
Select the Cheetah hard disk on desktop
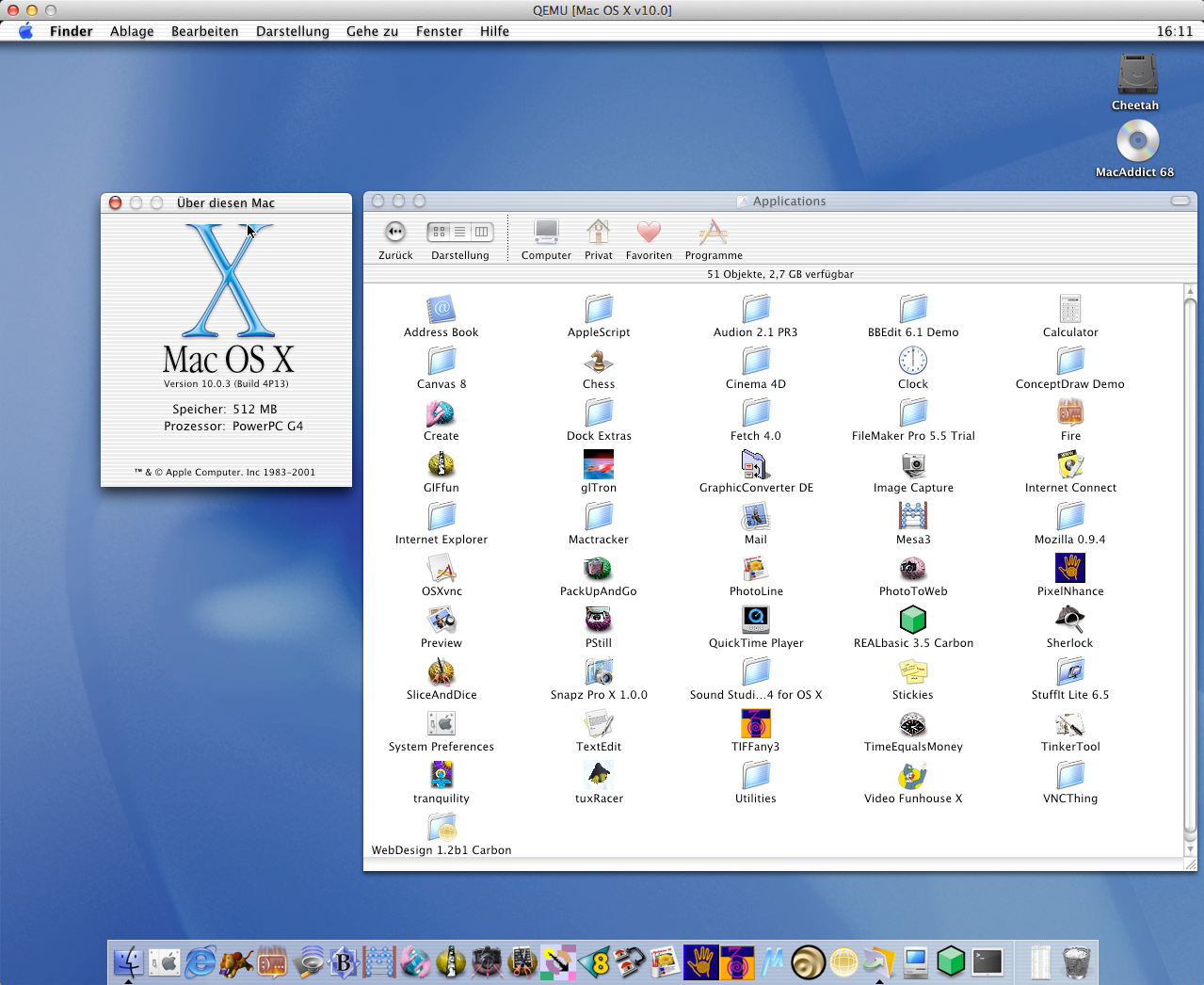click(x=1137, y=73)
